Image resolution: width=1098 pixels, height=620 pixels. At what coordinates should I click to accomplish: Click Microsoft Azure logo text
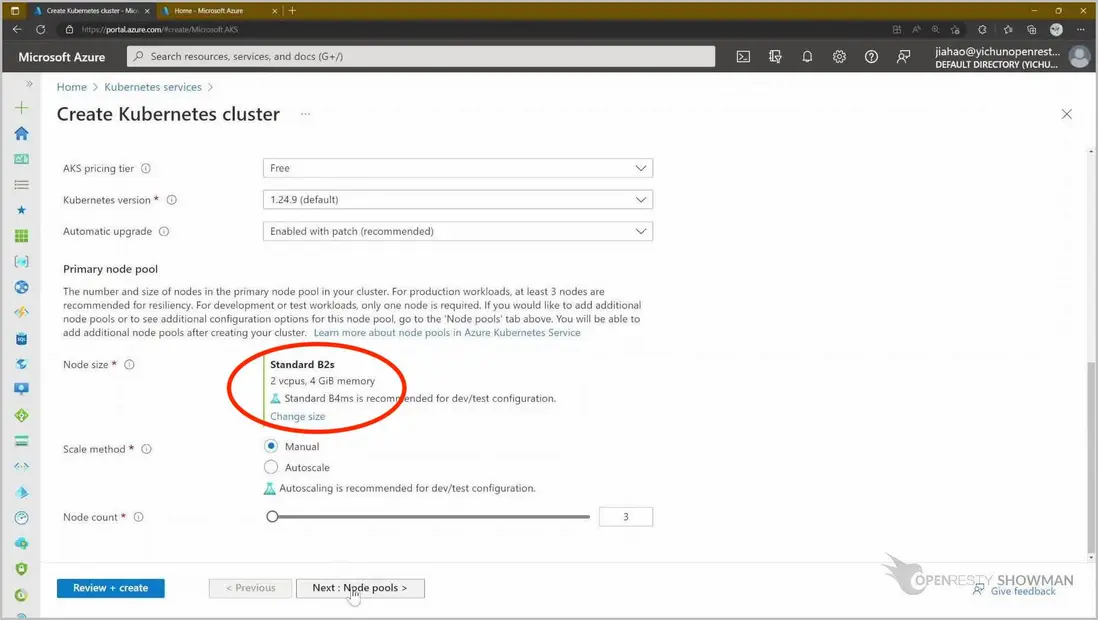tap(62, 57)
